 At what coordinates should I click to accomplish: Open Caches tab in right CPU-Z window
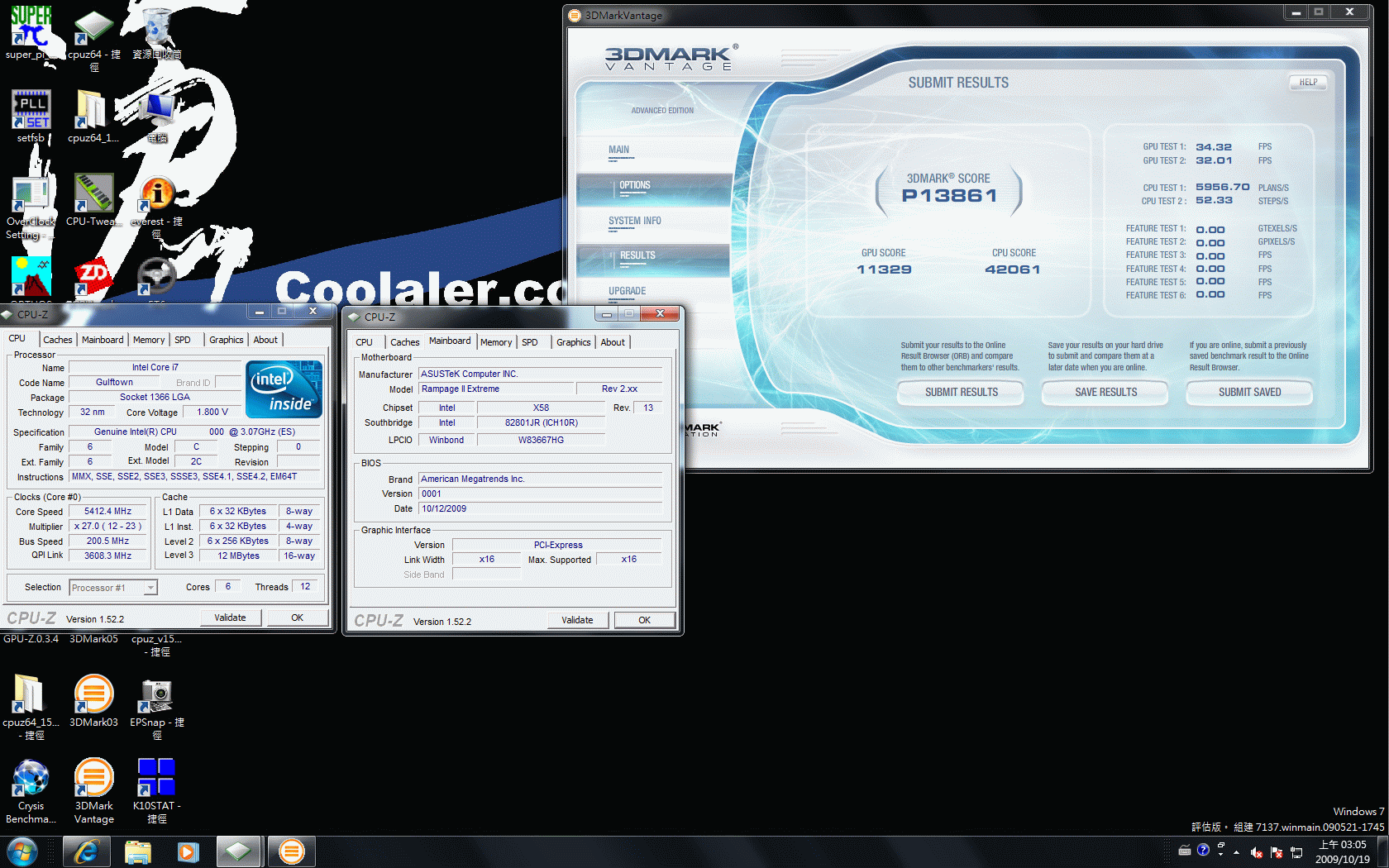coord(405,342)
